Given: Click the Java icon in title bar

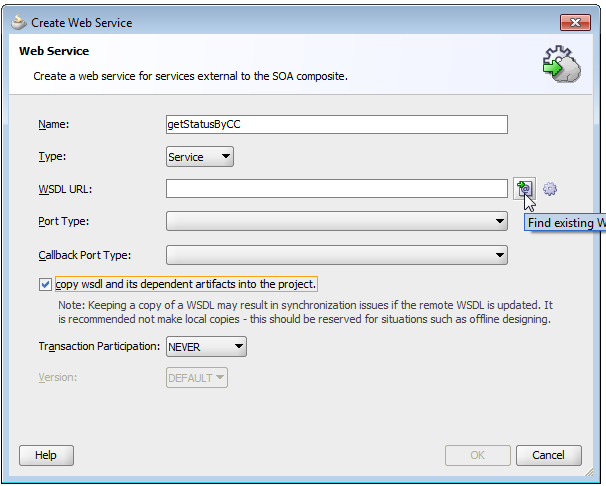Looking at the screenshot, I should coord(17,22).
